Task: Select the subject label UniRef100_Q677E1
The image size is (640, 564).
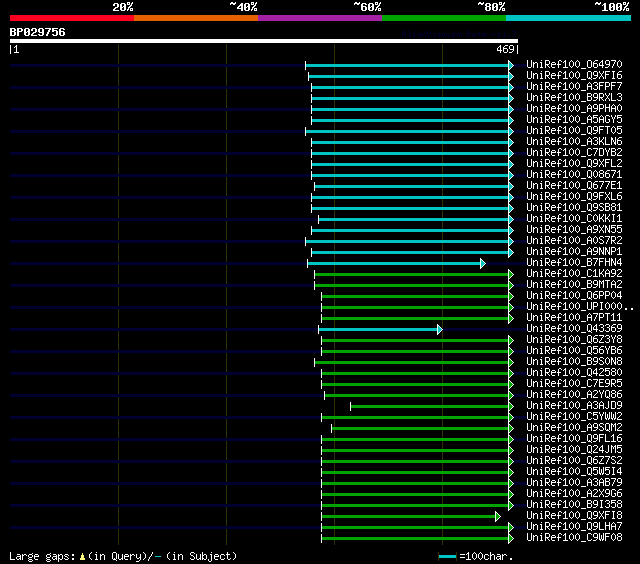Action: tap(574, 186)
